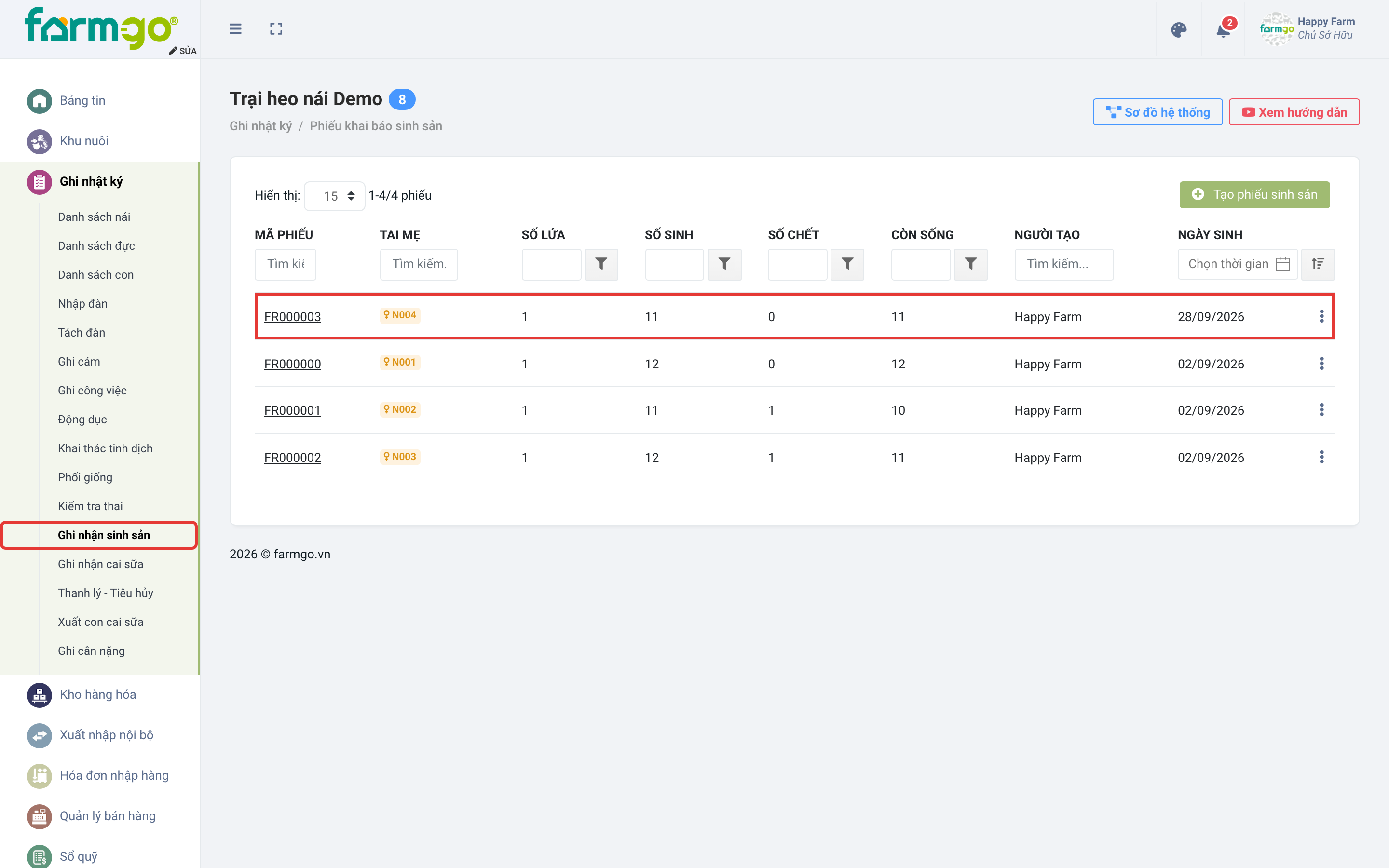Click Tạo phiếu sinh sản button
Viewport: 1389px width, 868px height.
(x=1255, y=195)
